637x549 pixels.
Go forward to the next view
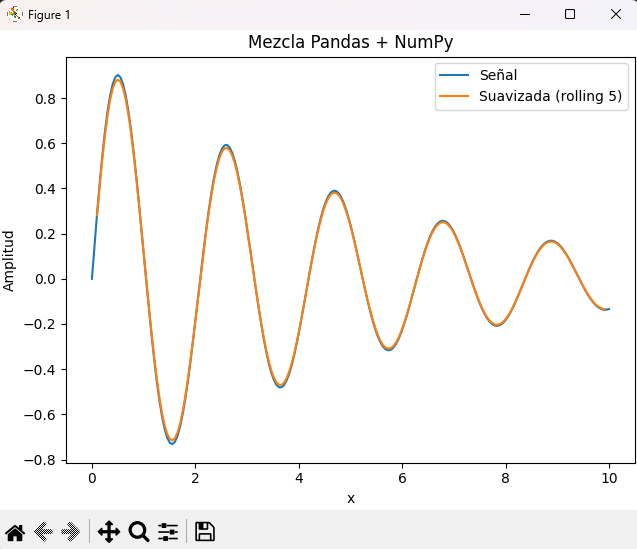tap(71, 532)
